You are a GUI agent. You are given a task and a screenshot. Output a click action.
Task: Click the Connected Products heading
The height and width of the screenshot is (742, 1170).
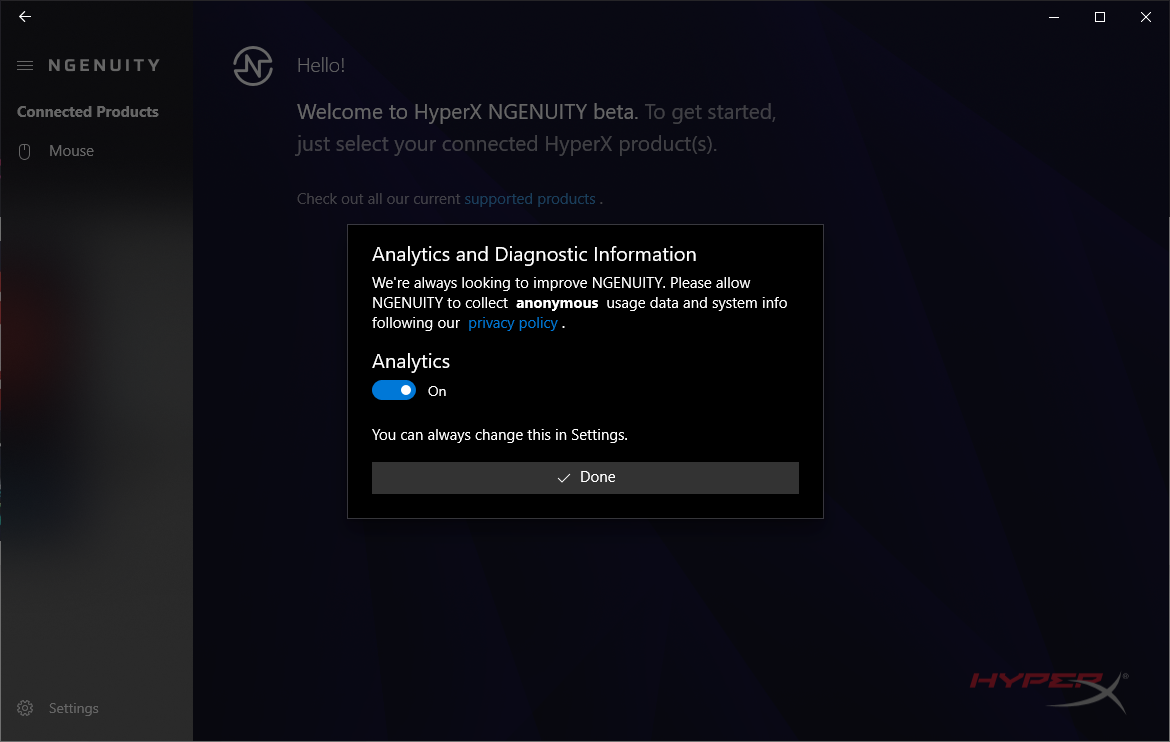88,112
